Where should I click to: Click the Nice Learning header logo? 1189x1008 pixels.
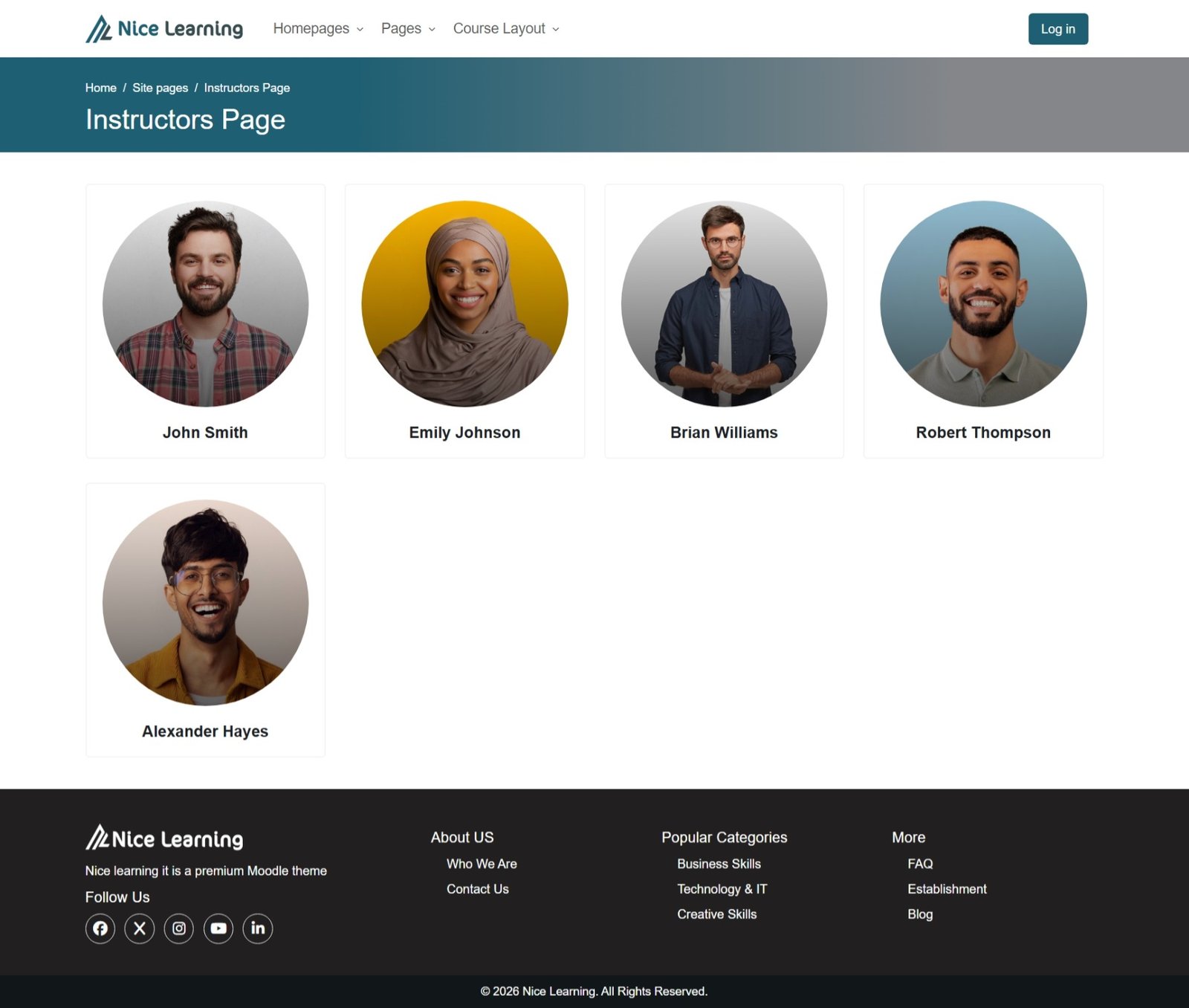tap(164, 29)
